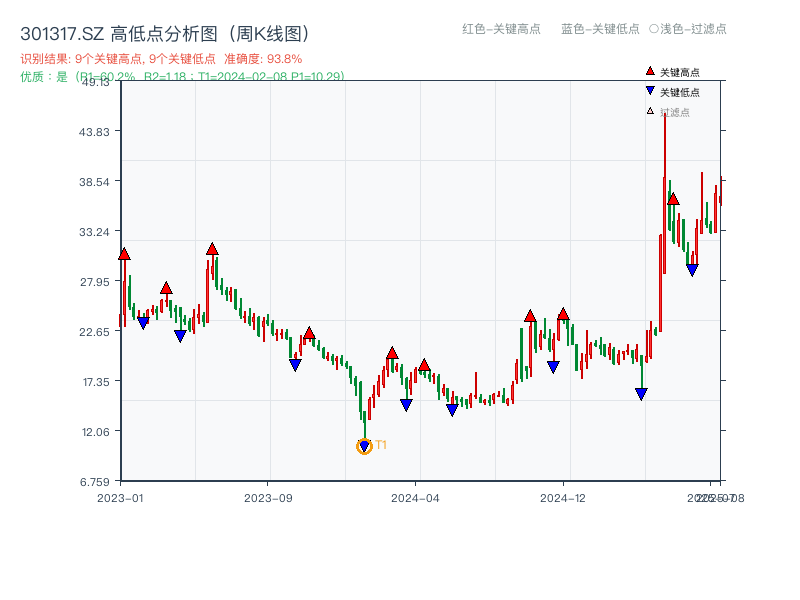Click the y-axis value 12.06
Image resolution: width=800 pixels, height=600 pixels.
[95, 432]
